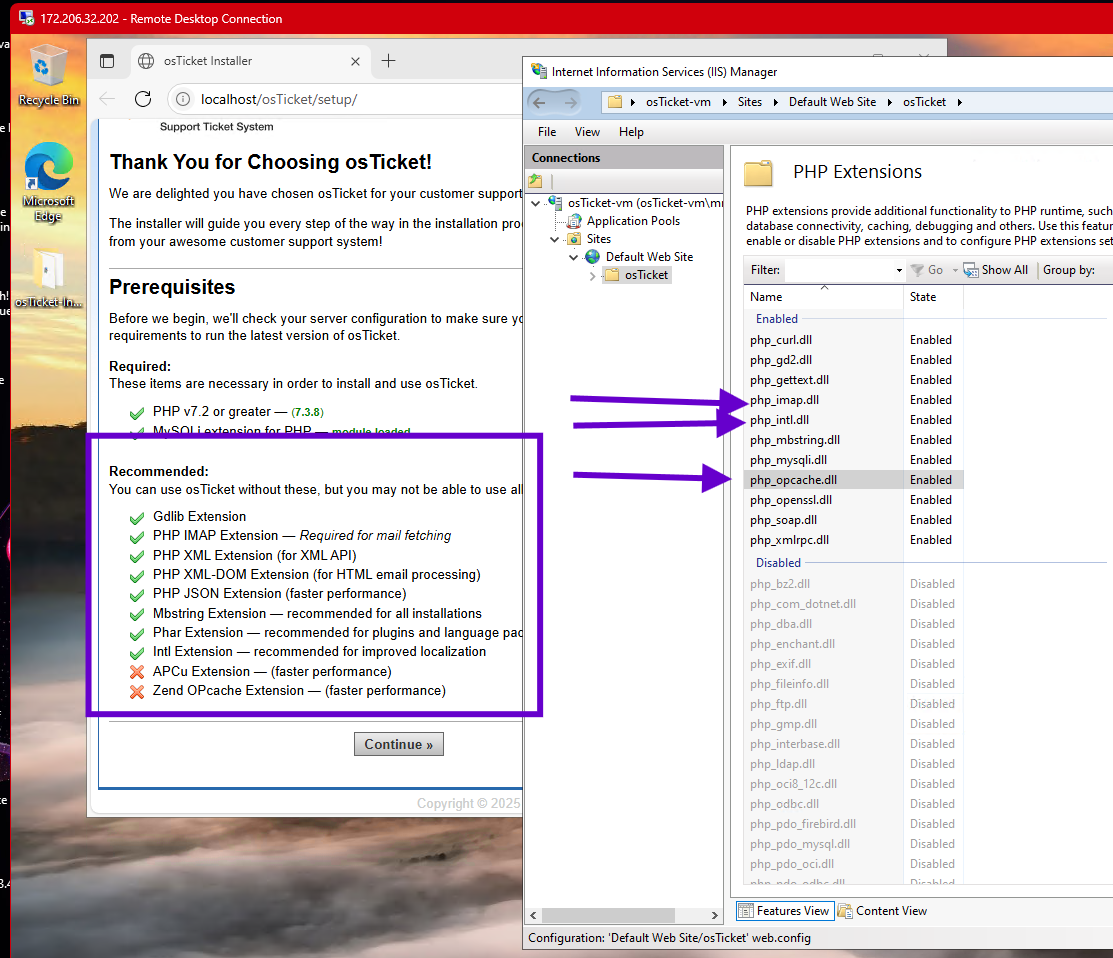Open breadcrumb dropdown after Sites
Image resolution: width=1113 pixels, height=958 pixels.
click(775, 102)
